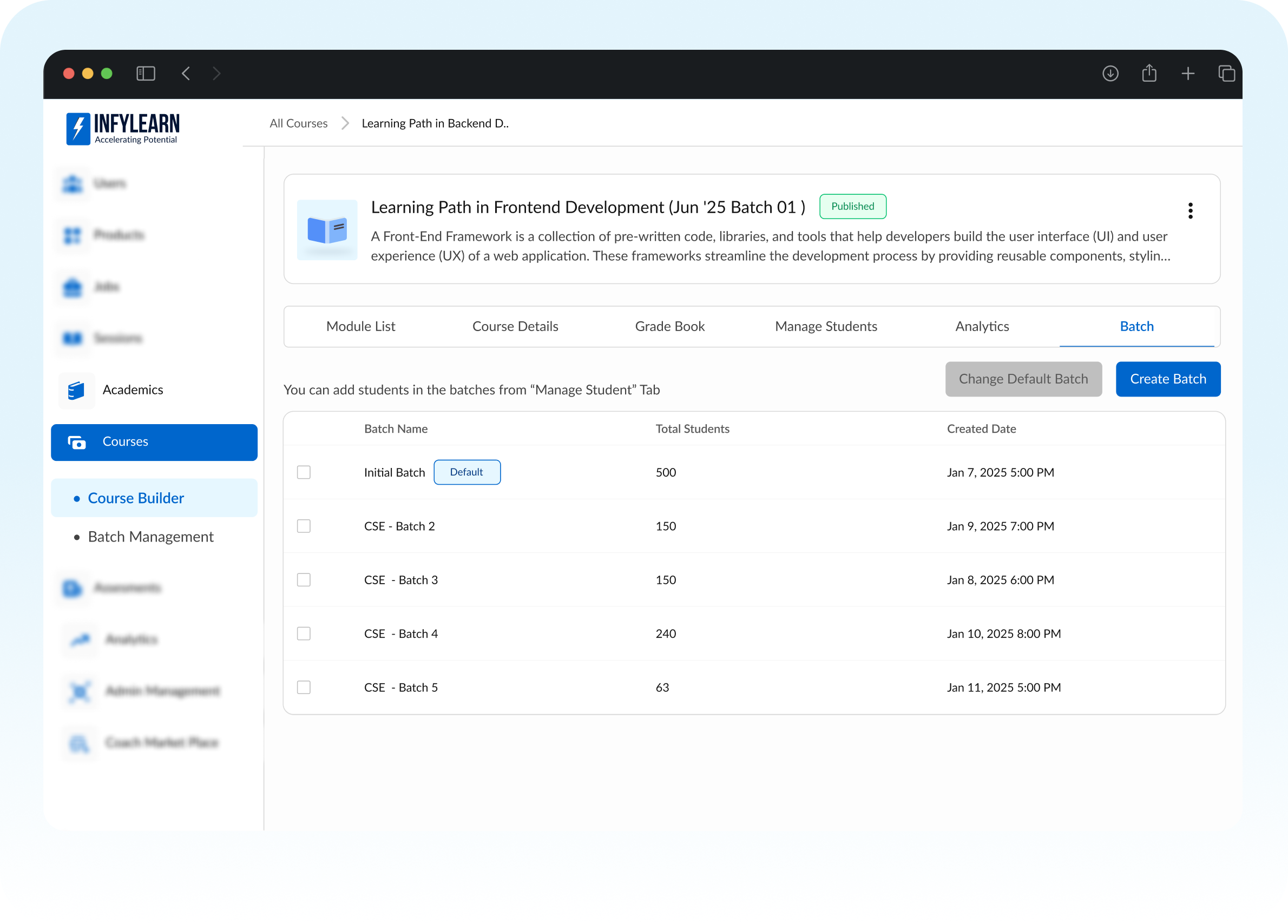Open the downloads icon in browser toolbar
Viewport: 1288px width, 924px height.
point(1110,73)
